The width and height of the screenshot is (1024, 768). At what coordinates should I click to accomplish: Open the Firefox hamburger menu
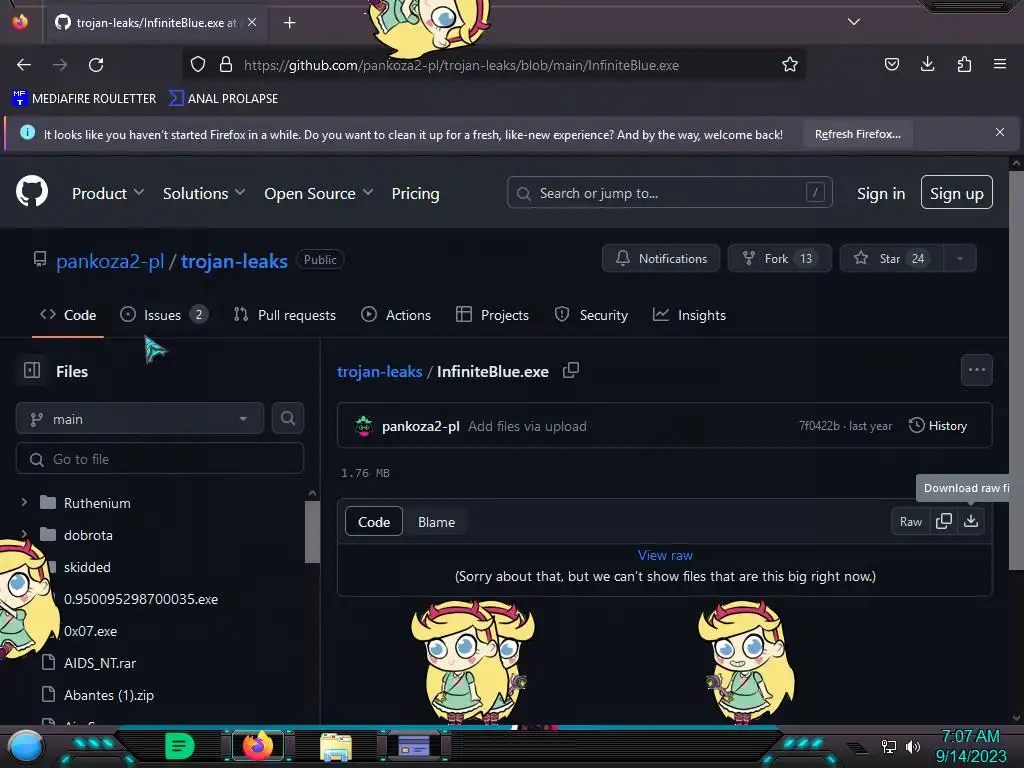pyautogui.click(x=1000, y=64)
